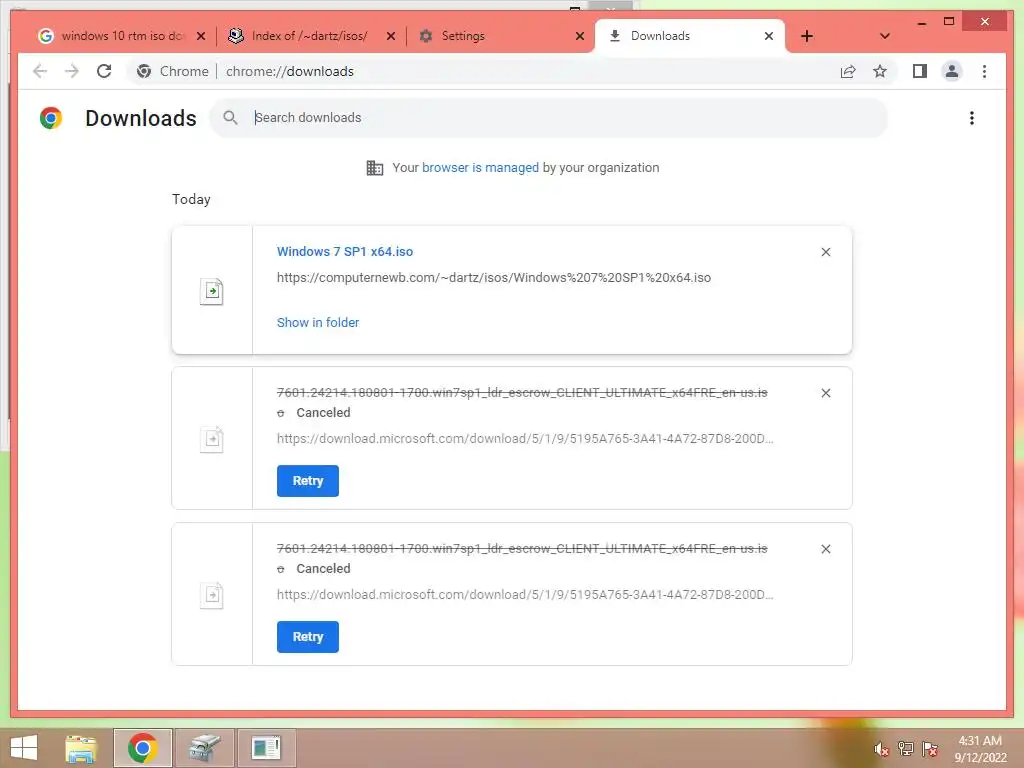
Task: Click the muted volume tray icon
Action: [882, 749]
